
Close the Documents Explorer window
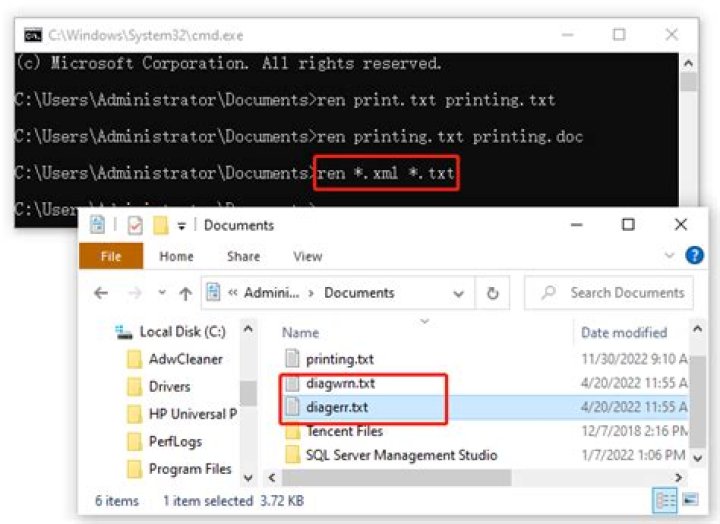[681, 225]
